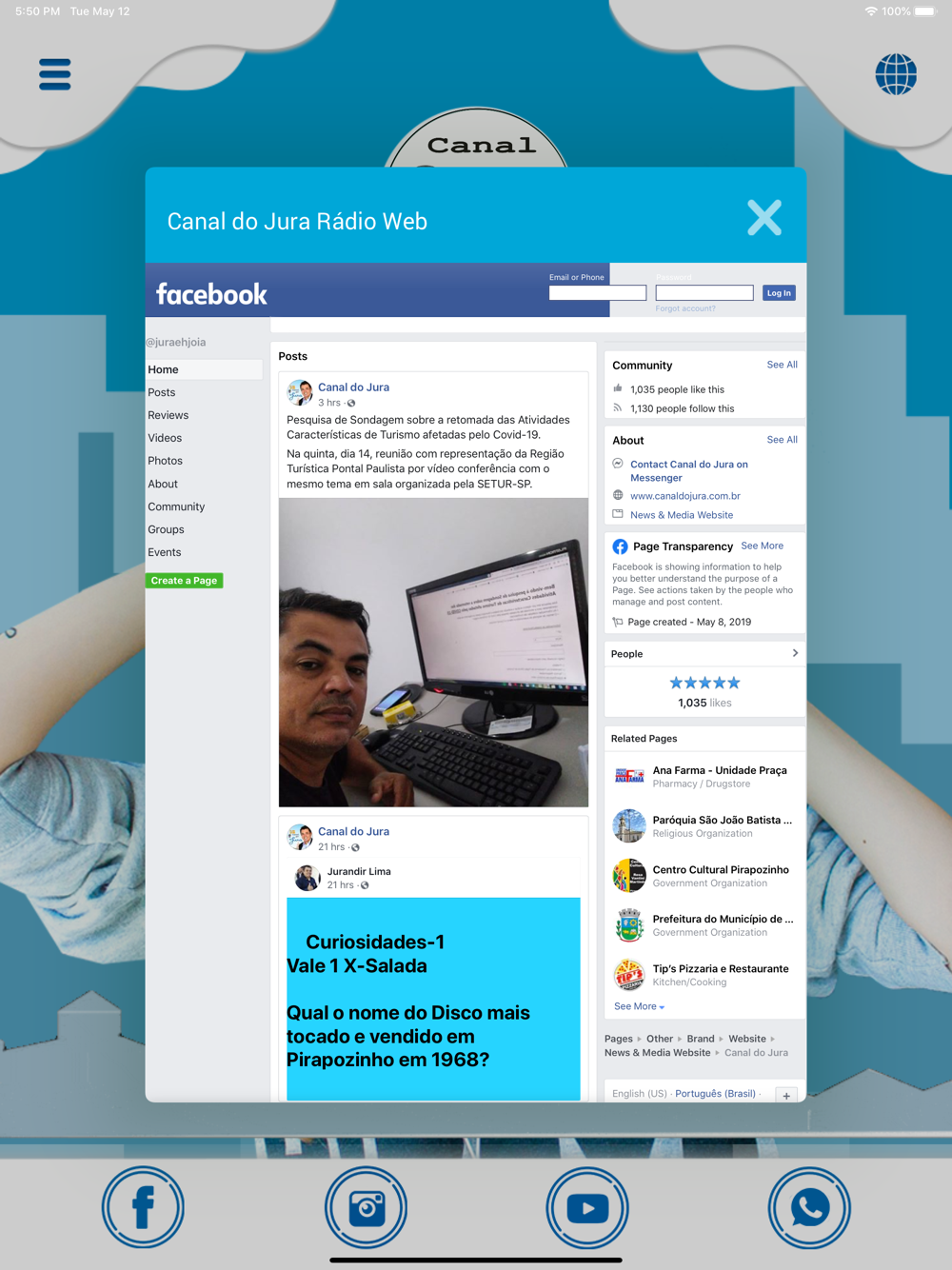Click the Page Transparency Facebook icon

tap(620, 546)
